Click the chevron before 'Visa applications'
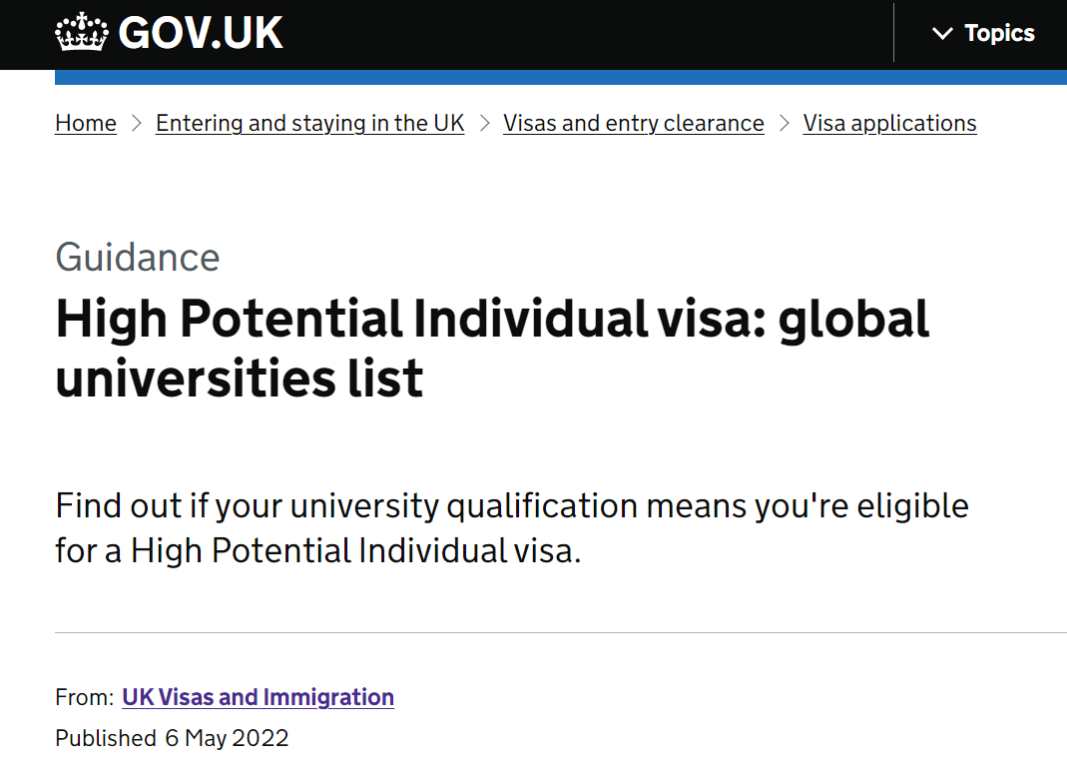The width and height of the screenshot is (1067, 759). (x=784, y=123)
